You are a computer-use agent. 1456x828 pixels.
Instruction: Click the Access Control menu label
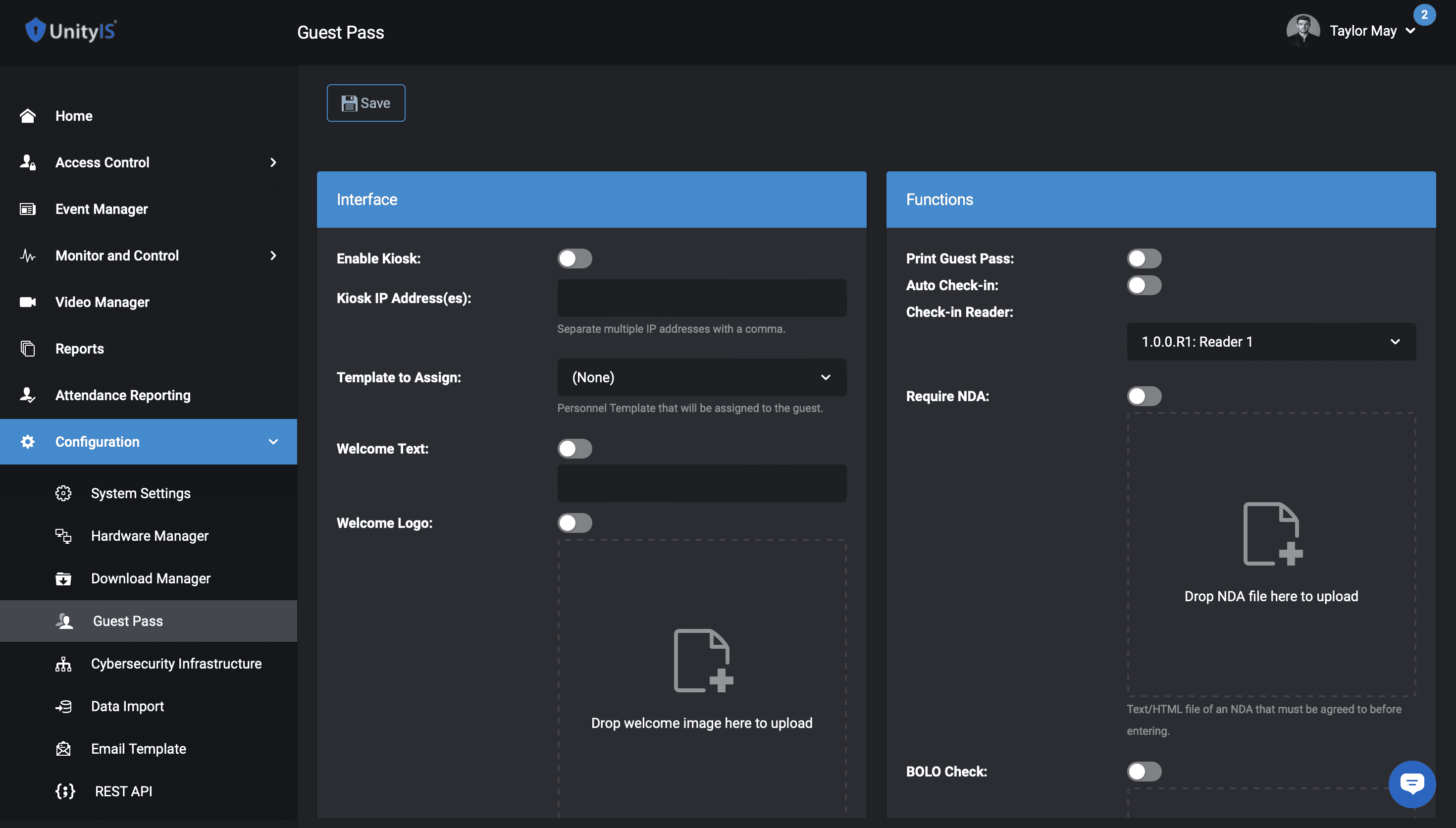pyautogui.click(x=103, y=162)
